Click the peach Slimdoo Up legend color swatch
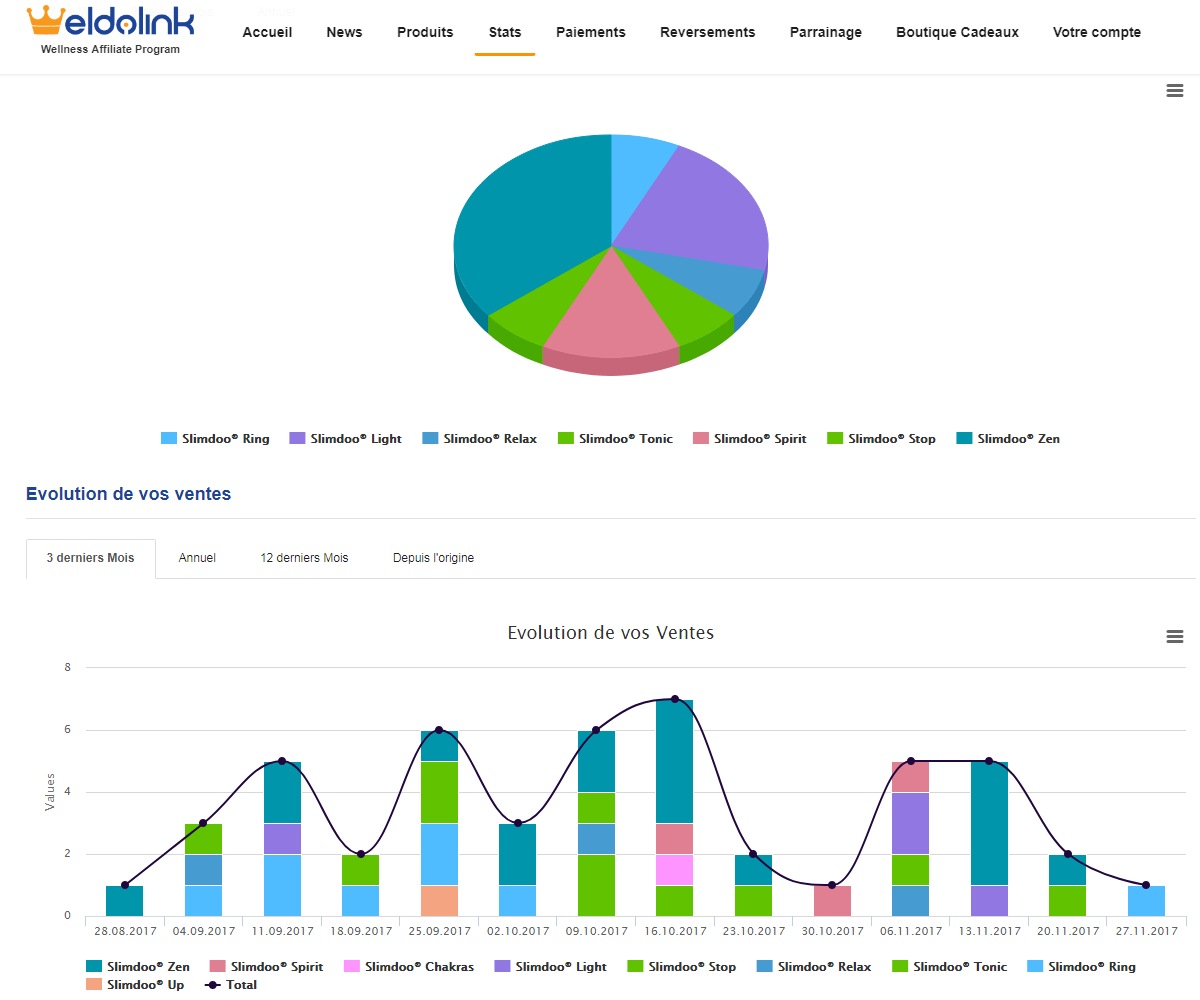Viewport: 1200px width, 1000px height. [x=94, y=985]
